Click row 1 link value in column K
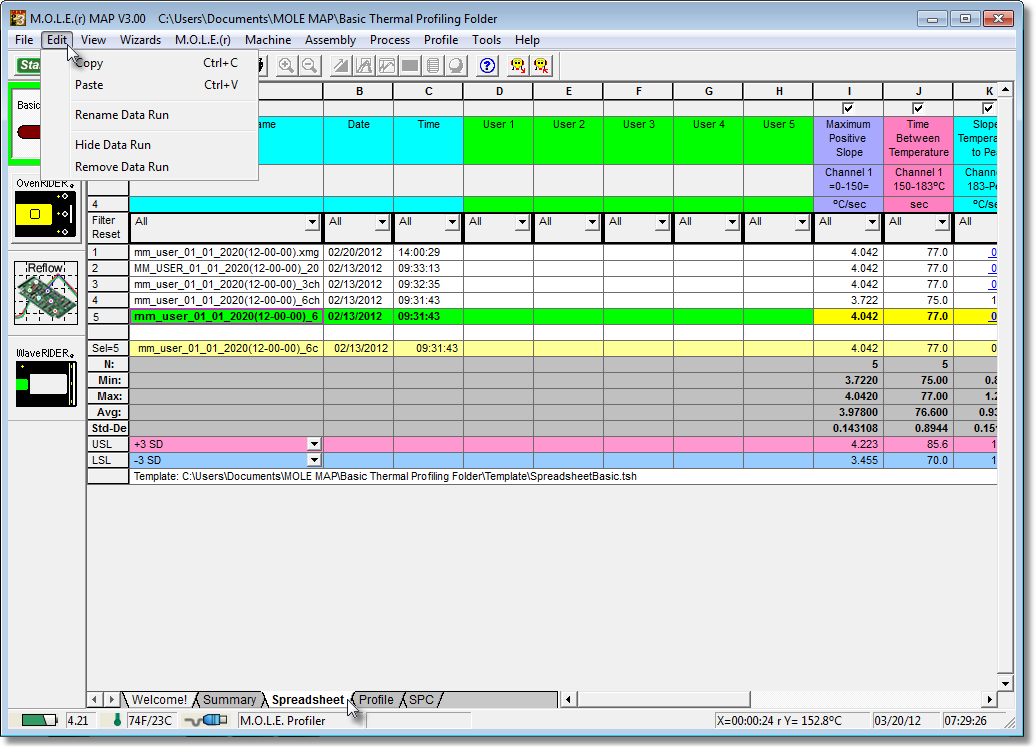1036x749 pixels. click(992, 252)
